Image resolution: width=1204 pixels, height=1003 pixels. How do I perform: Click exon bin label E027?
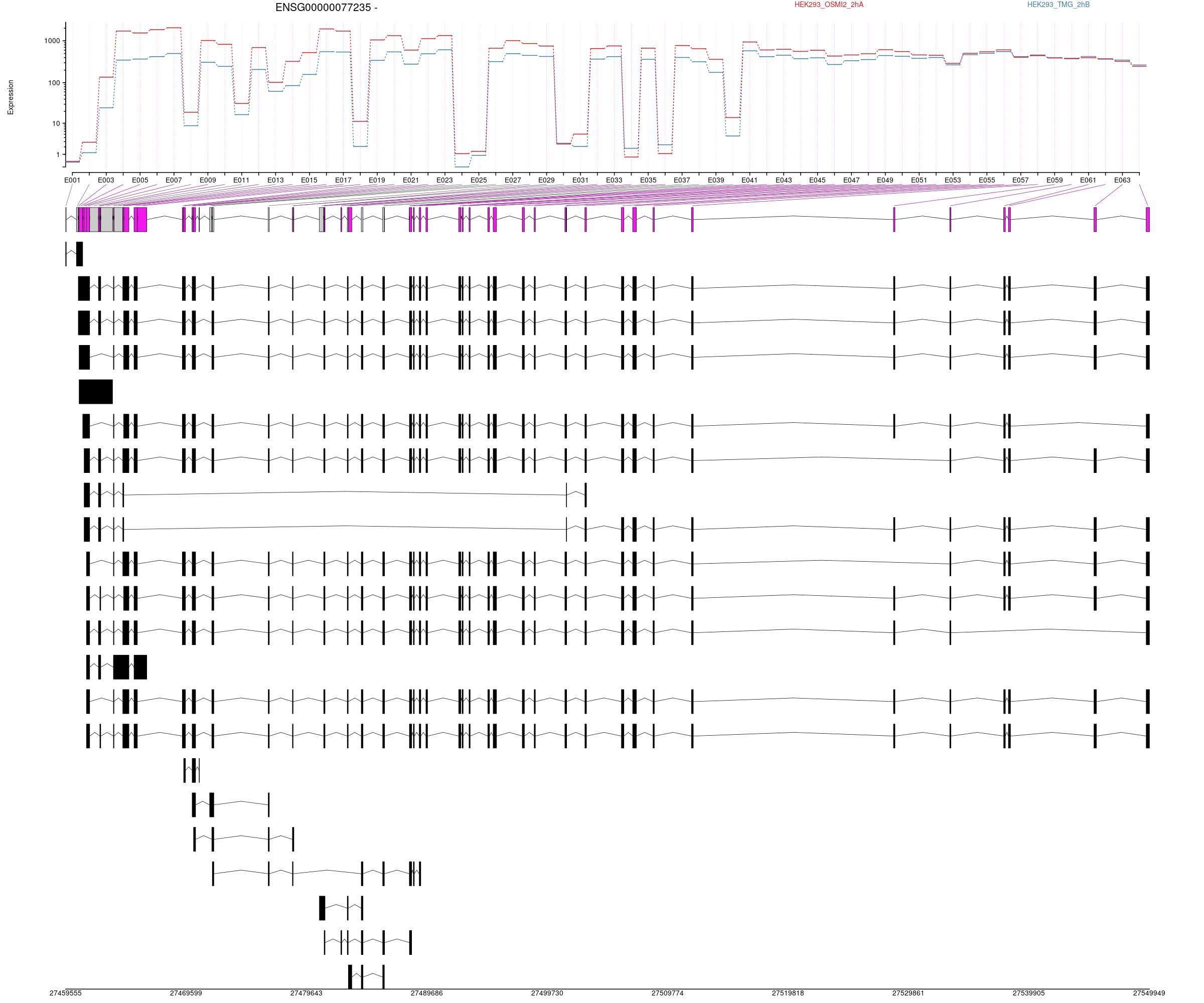pos(513,180)
